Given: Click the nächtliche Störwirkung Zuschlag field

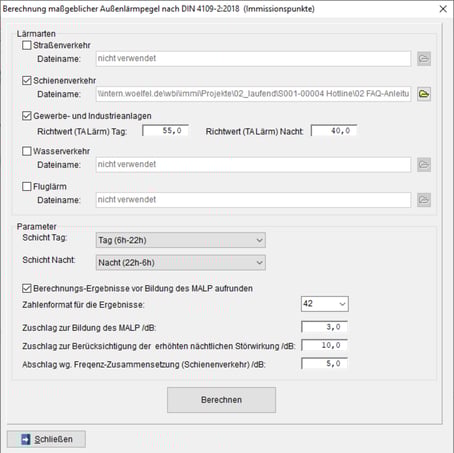Looking at the screenshot, I should pos(324,345).
